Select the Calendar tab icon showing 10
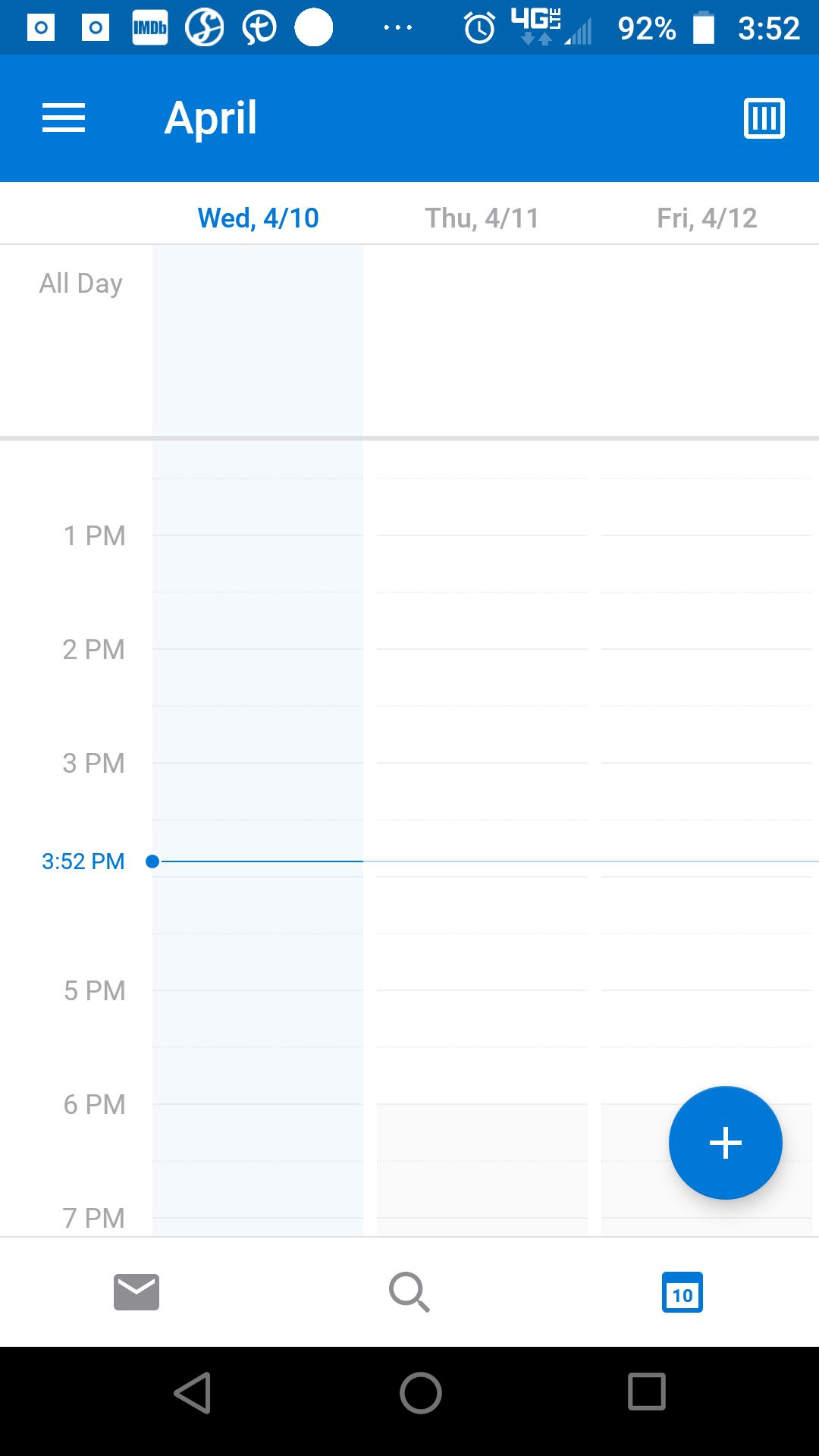This screenshot has width=819, height=1456. pos(682,1292)
